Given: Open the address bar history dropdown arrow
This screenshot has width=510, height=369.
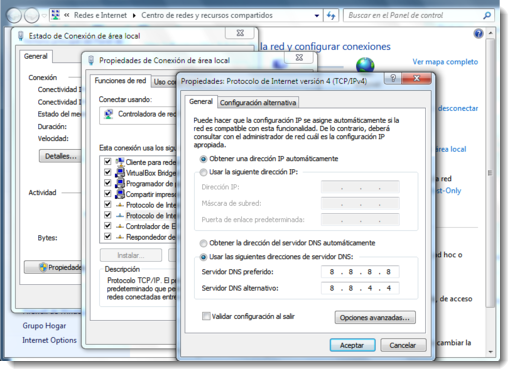Looking at the screenshot, I should click(317, 16).
